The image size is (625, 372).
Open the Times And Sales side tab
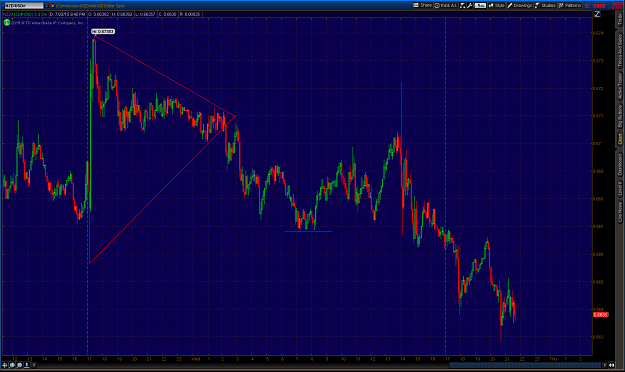point(620,50)
